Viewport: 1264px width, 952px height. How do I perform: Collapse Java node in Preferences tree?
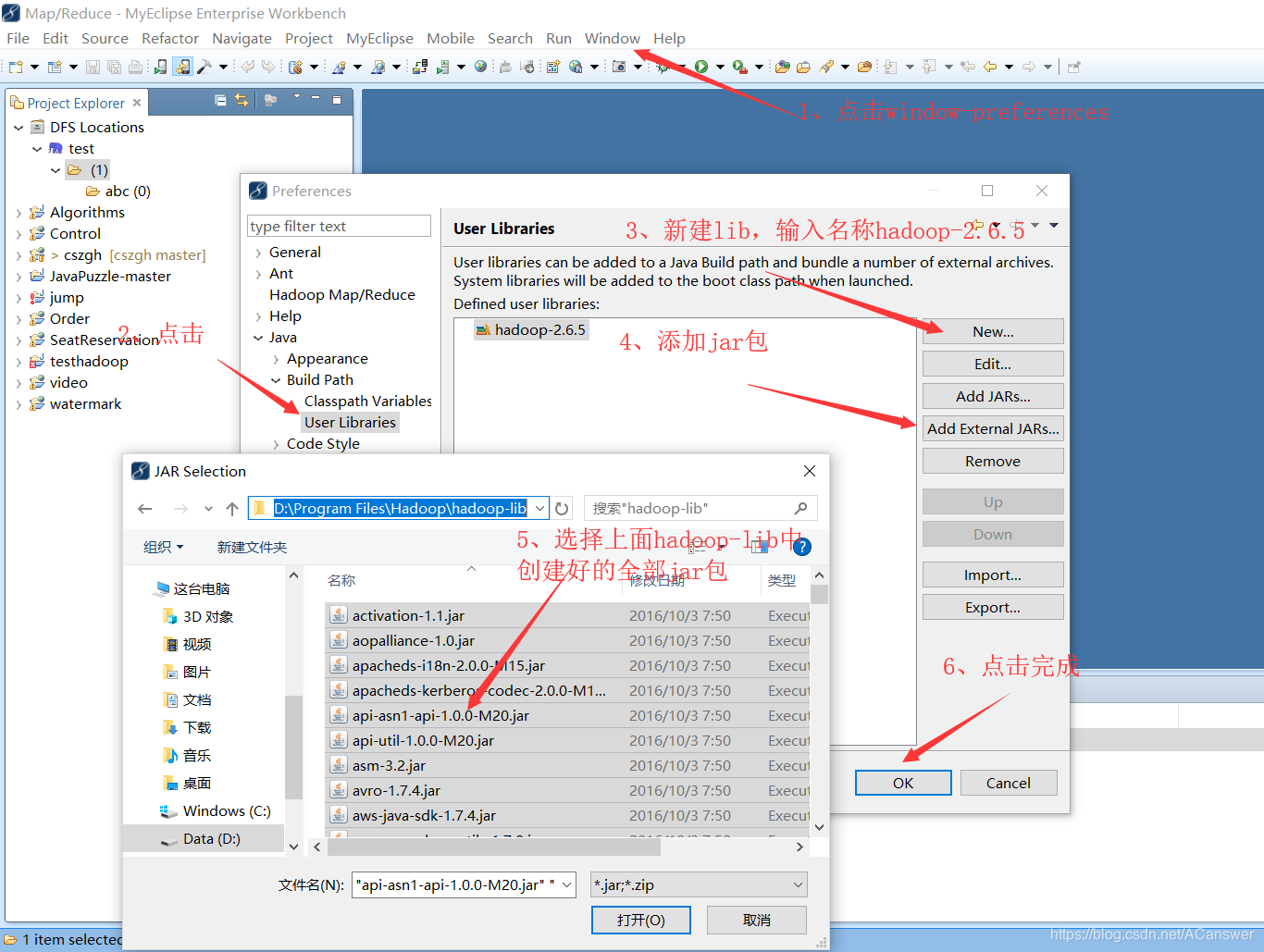258,338
